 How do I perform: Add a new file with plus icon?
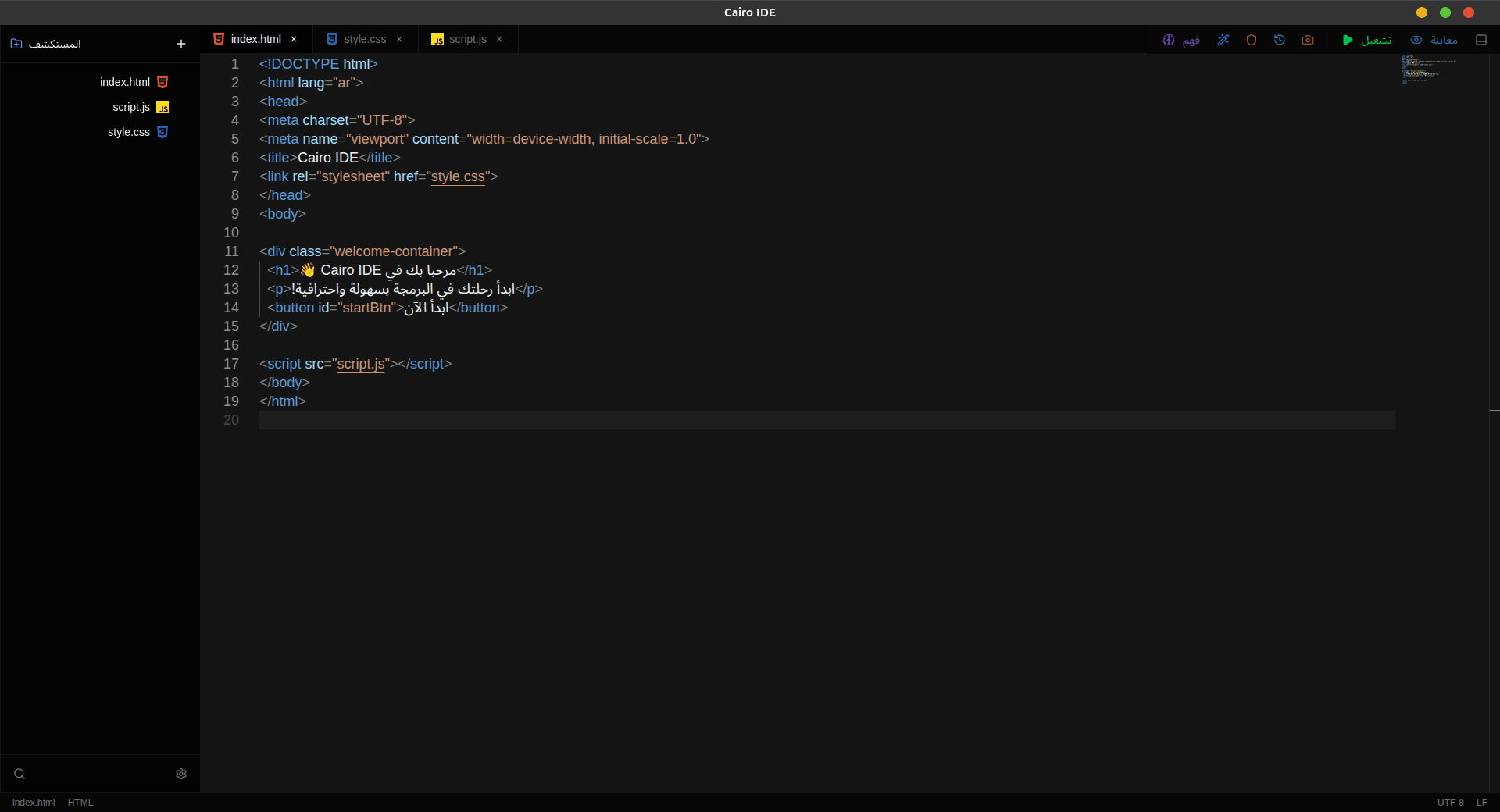pyautogui.click(x=181, y=44)
